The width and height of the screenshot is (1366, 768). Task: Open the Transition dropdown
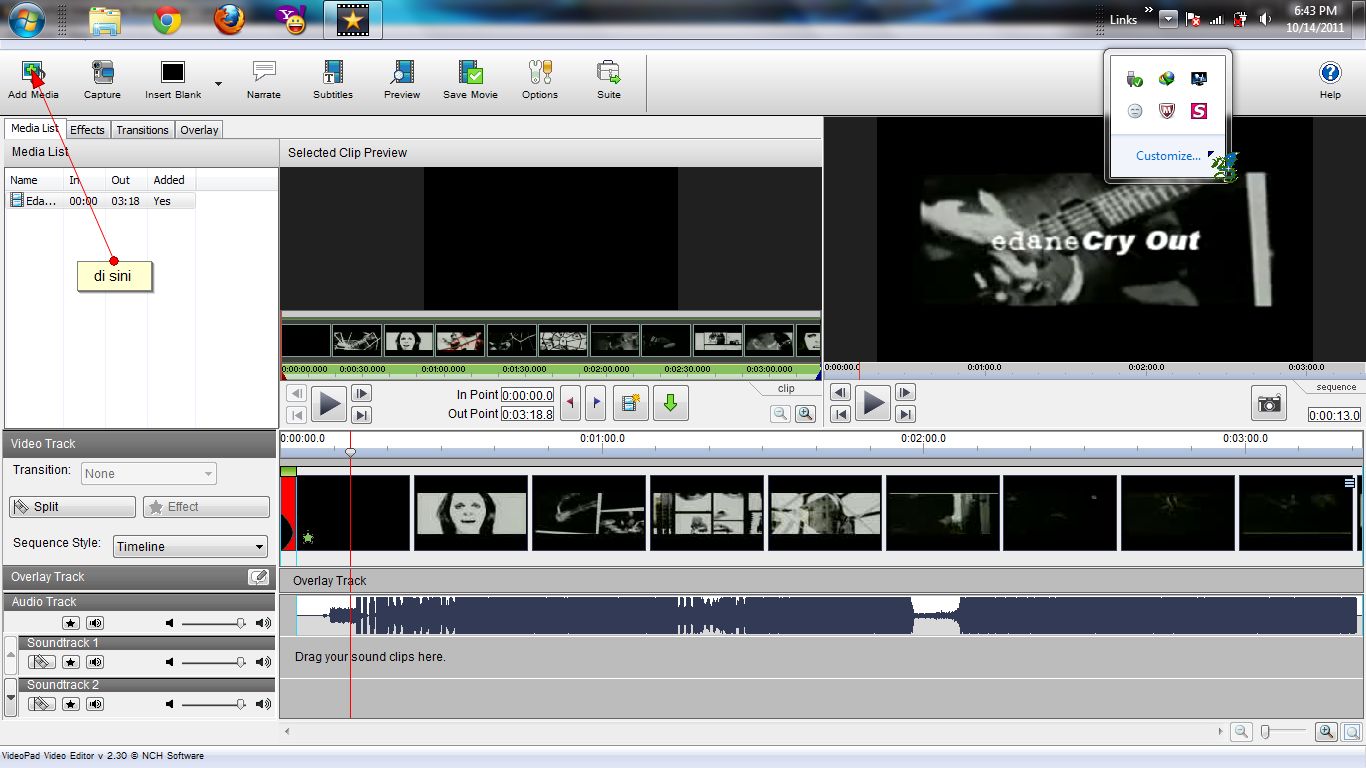click(149, 474)
